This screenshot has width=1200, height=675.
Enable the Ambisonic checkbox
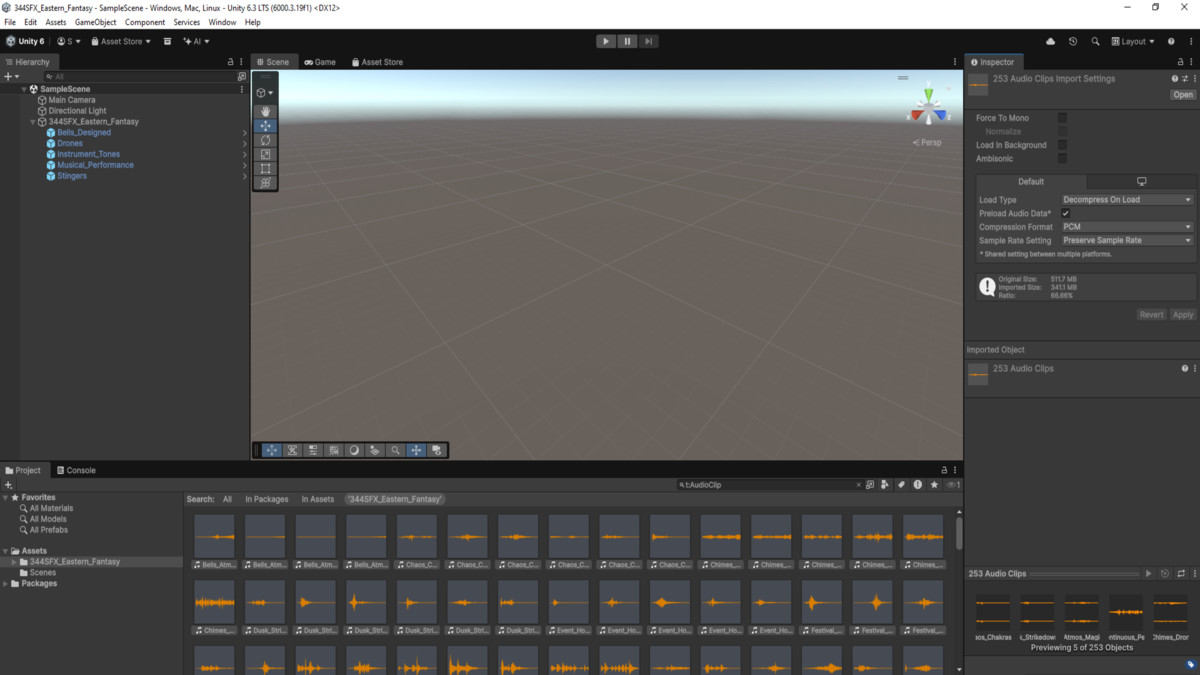click(1063, 158)
